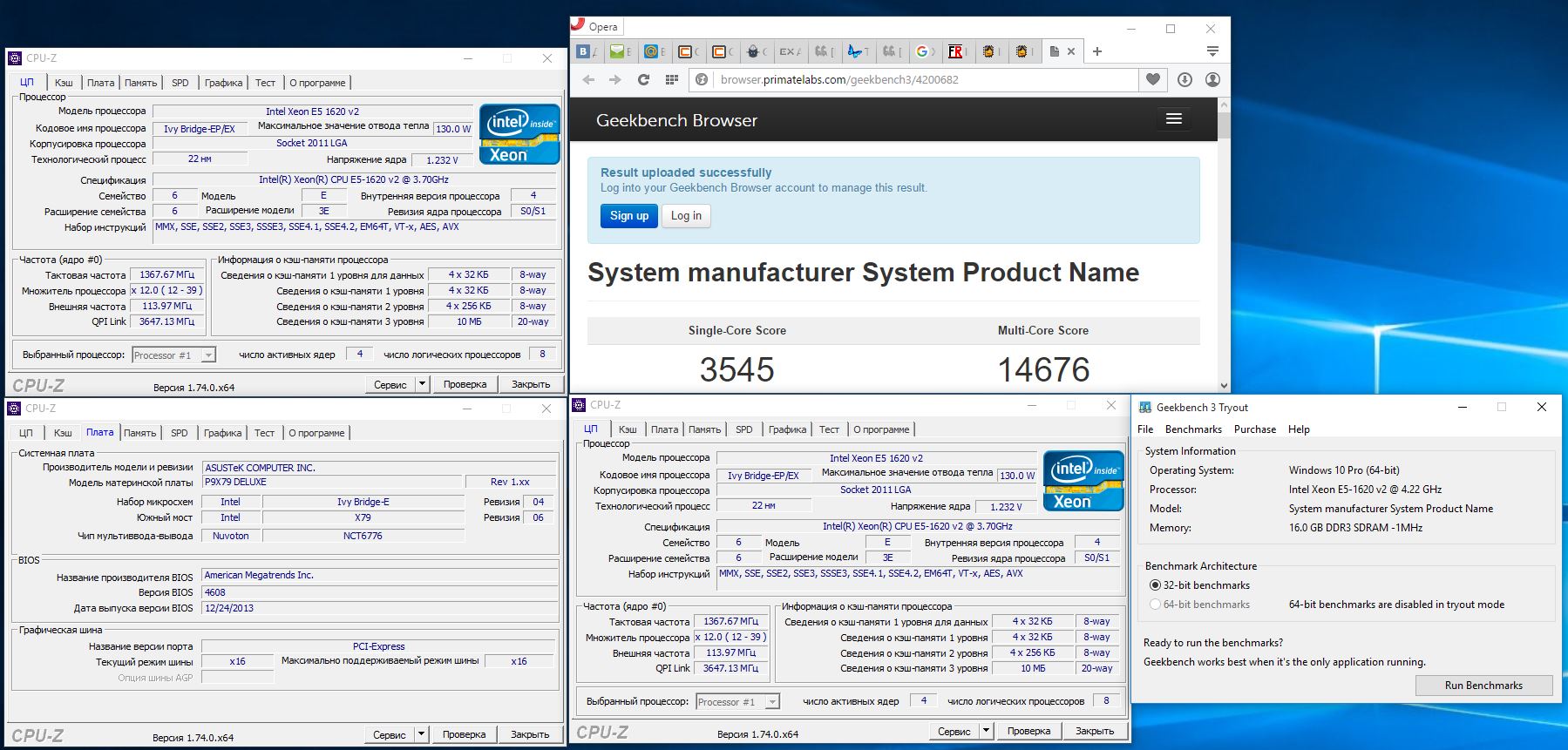Expand Сервис arrow in mainboard CPU-Z window

421,734
